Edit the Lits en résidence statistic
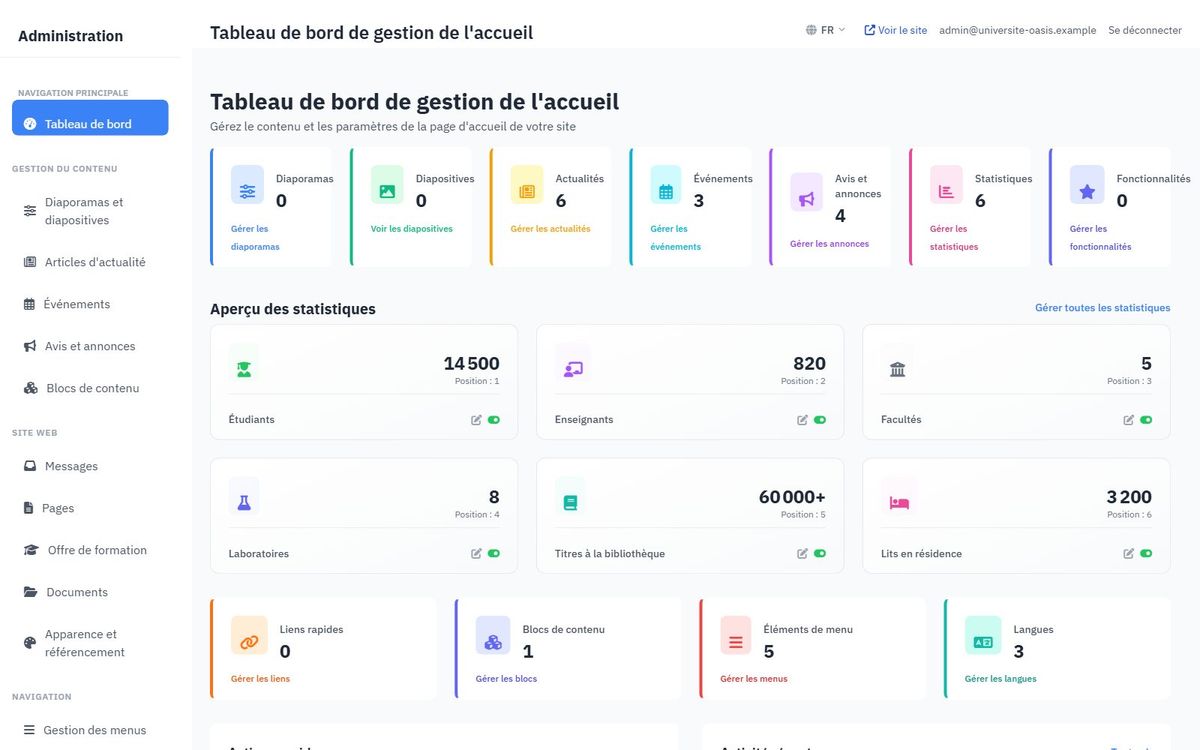Screen dimensions: 1200x750 pos(1129,554)
